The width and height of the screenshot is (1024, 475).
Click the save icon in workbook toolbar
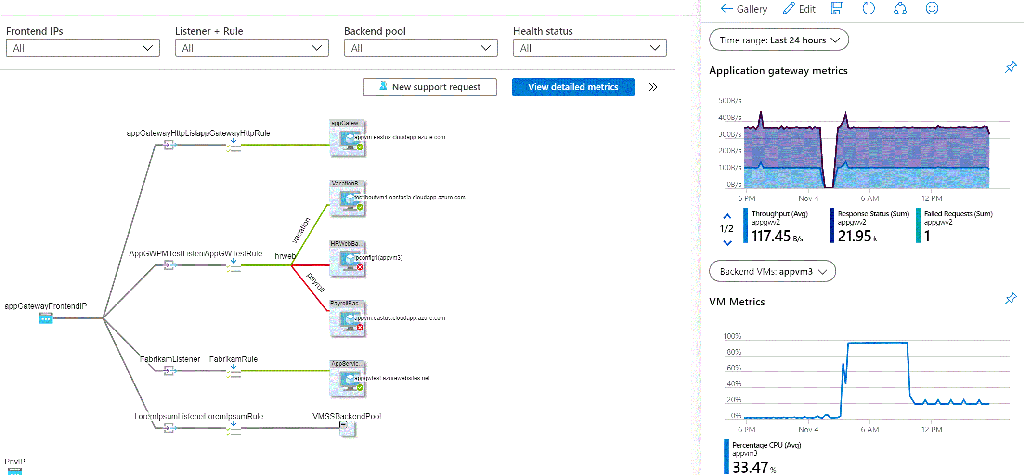(x=835, y=8)
